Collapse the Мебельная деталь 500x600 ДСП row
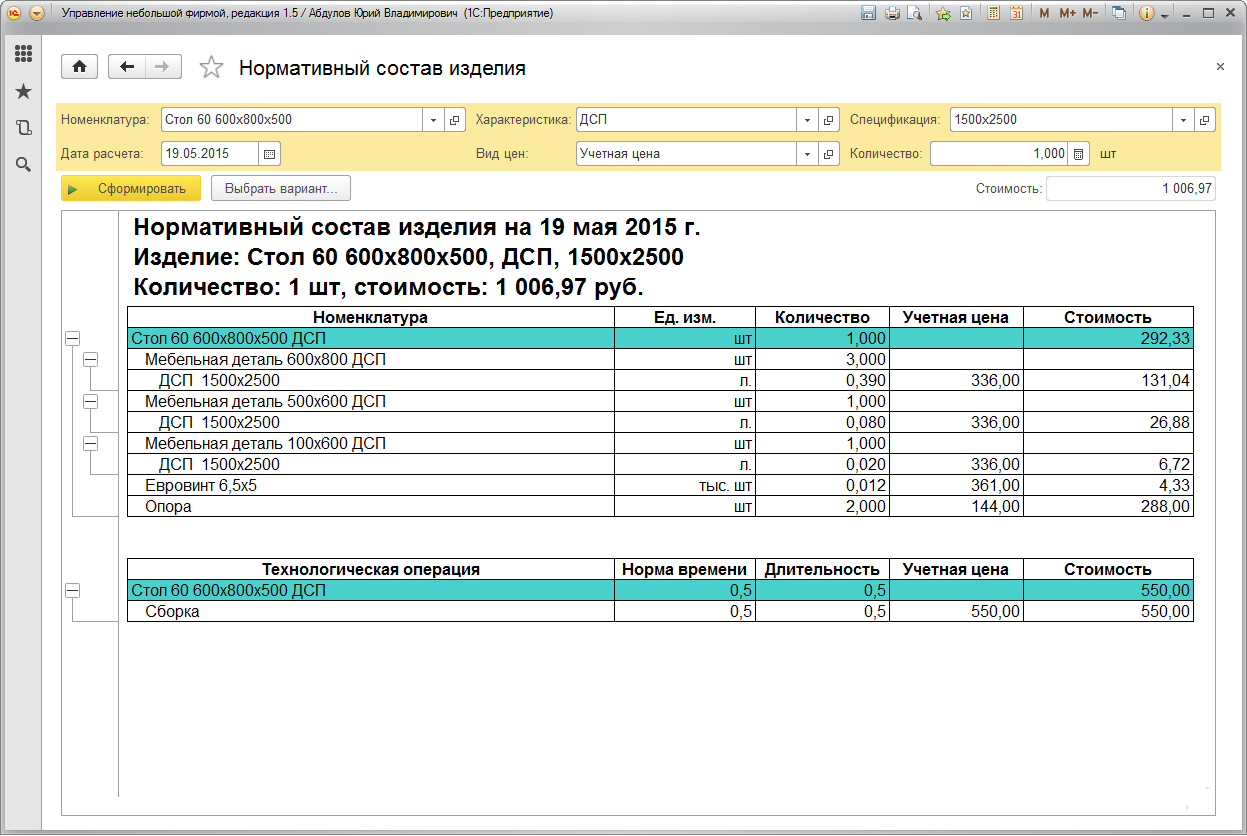 pyautogui.click(x=90, y=401)
